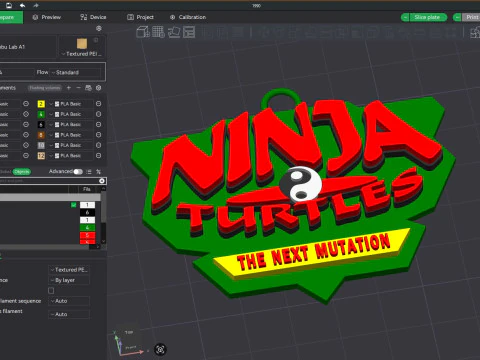Click the XYZ axis orientation gizmo

[128, 343]
